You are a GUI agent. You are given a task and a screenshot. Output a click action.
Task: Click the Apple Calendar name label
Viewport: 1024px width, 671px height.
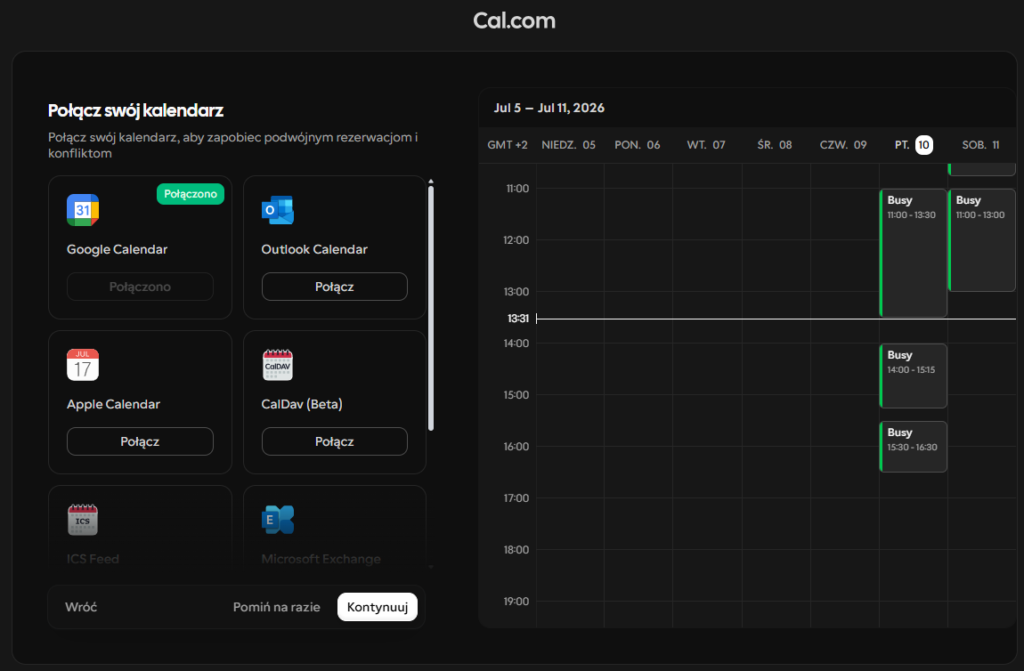(113, 404)
